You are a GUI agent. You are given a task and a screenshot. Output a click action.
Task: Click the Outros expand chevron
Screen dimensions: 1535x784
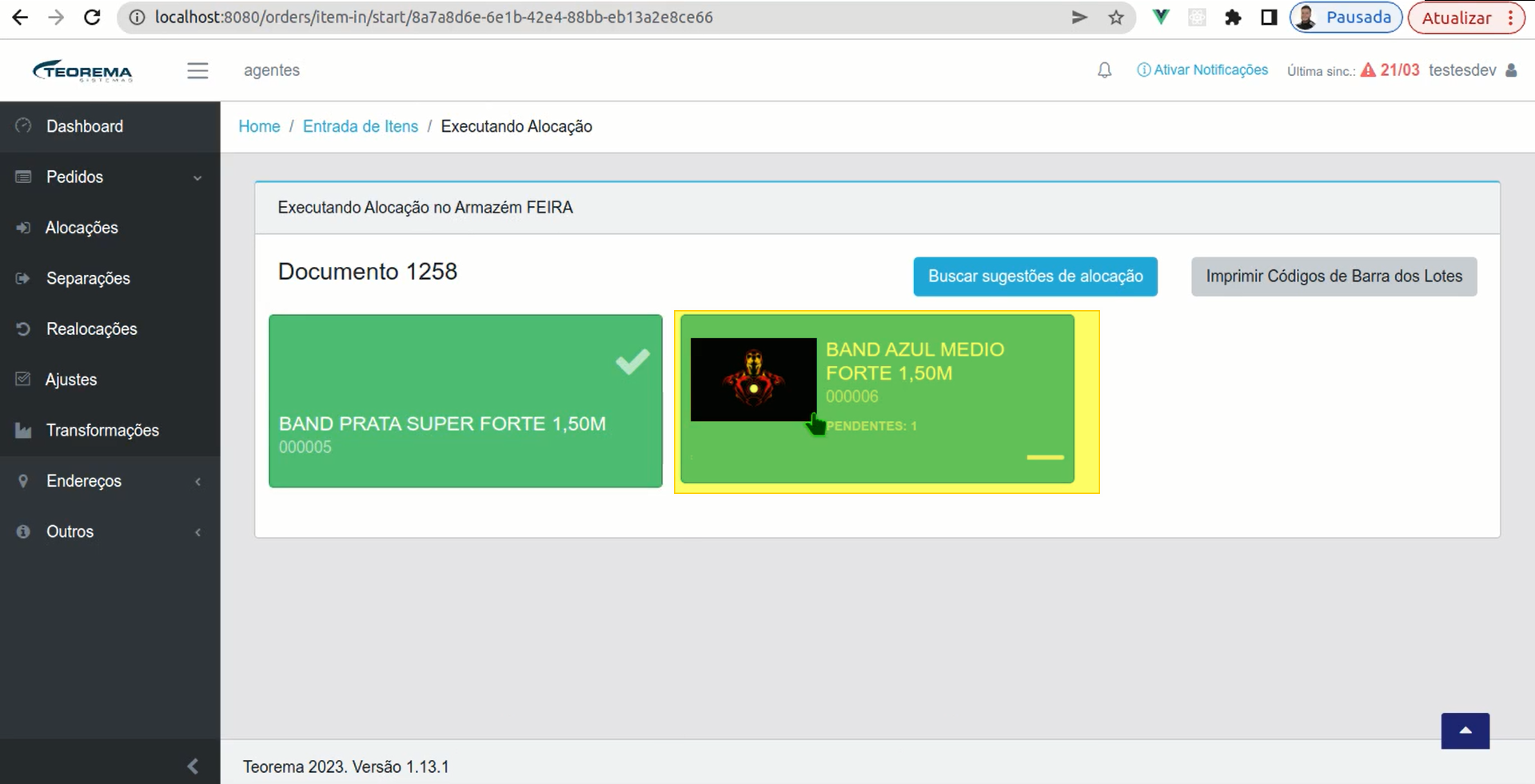pyautogui.click(x=197, y=532)
